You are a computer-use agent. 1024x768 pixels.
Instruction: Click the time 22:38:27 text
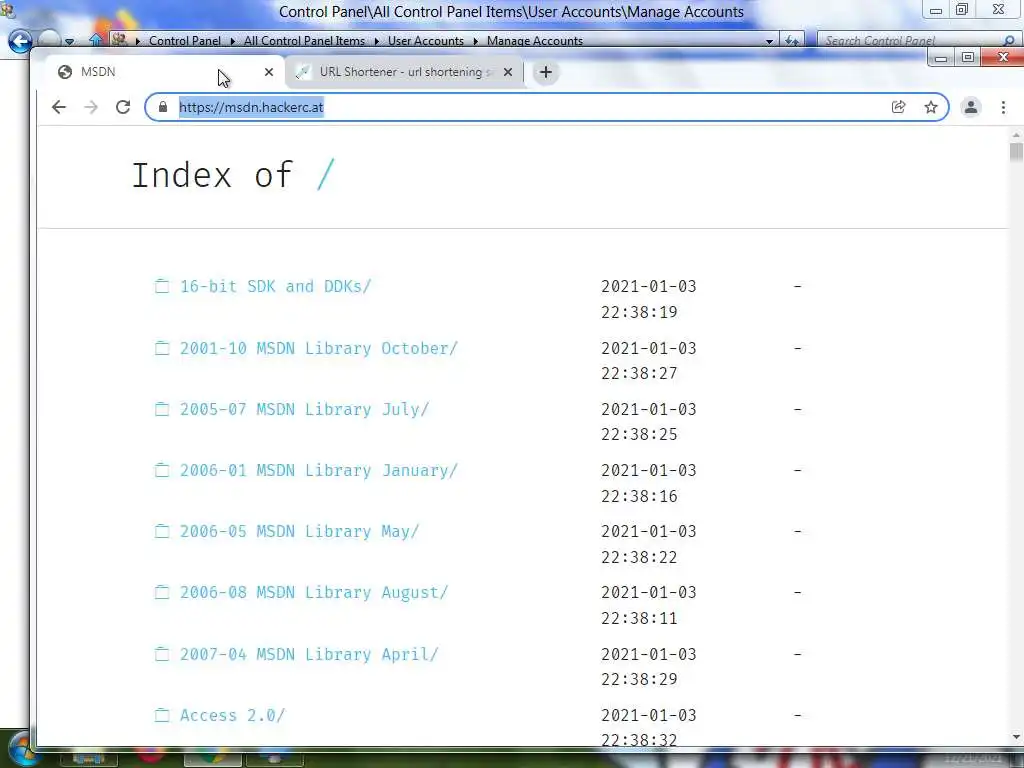pyautogui.click(x=639, y=374)
